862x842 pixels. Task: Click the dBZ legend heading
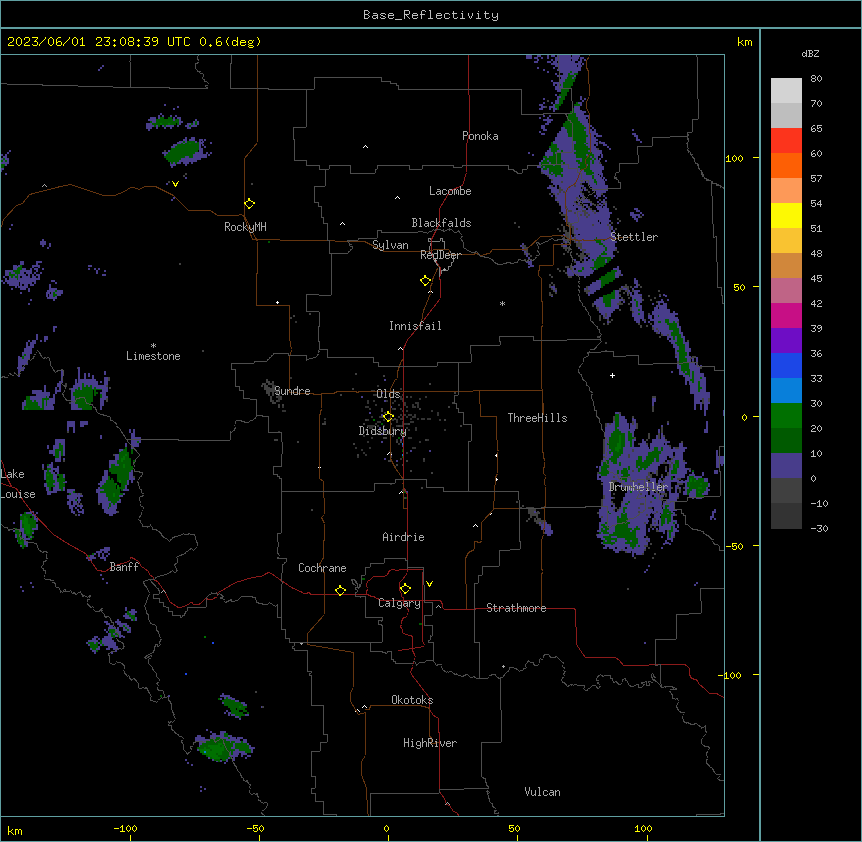[810, 54]
